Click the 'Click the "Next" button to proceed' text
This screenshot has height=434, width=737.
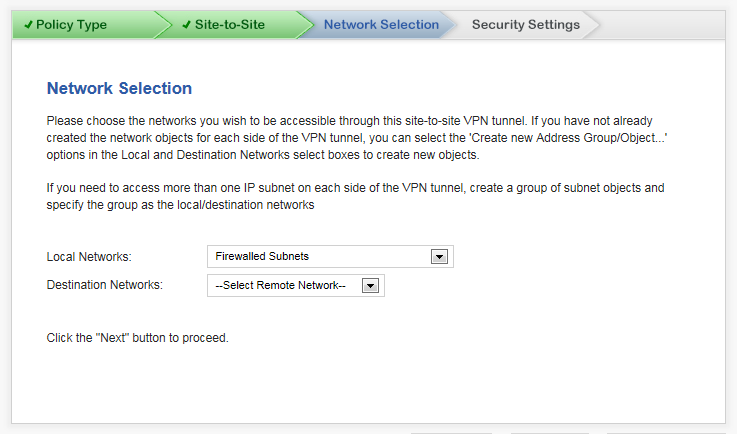click(137, 338)
